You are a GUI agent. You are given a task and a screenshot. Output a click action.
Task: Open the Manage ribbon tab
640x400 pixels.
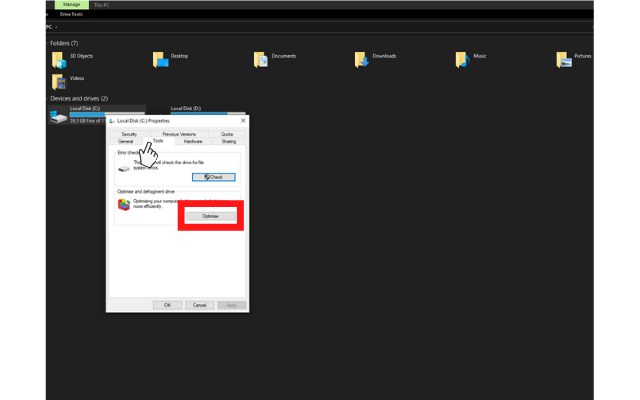(71, 4)
